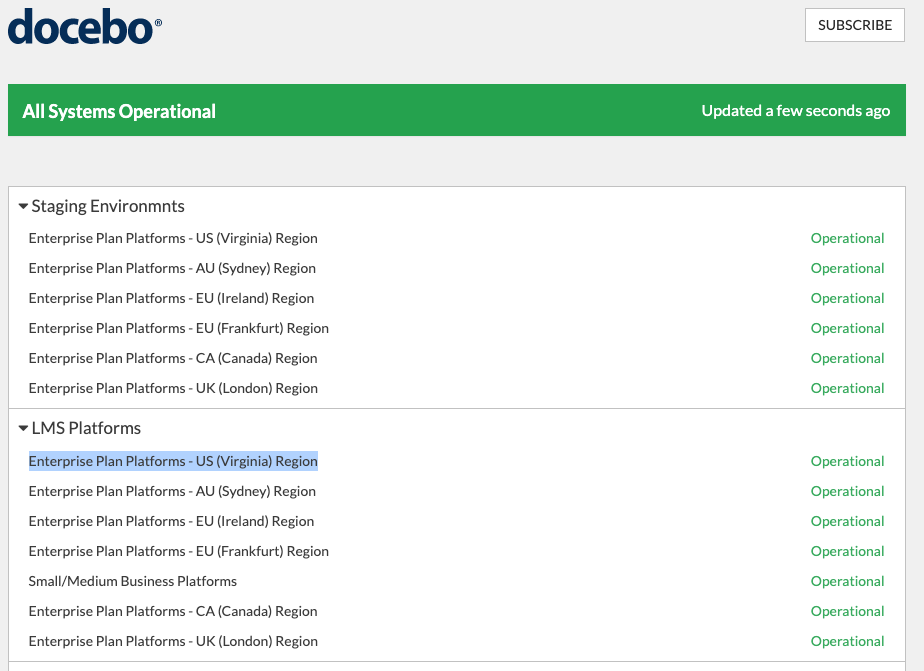
Task: Click Operational status for Small/Medium Business Platforms
Action: coord(847,581)
